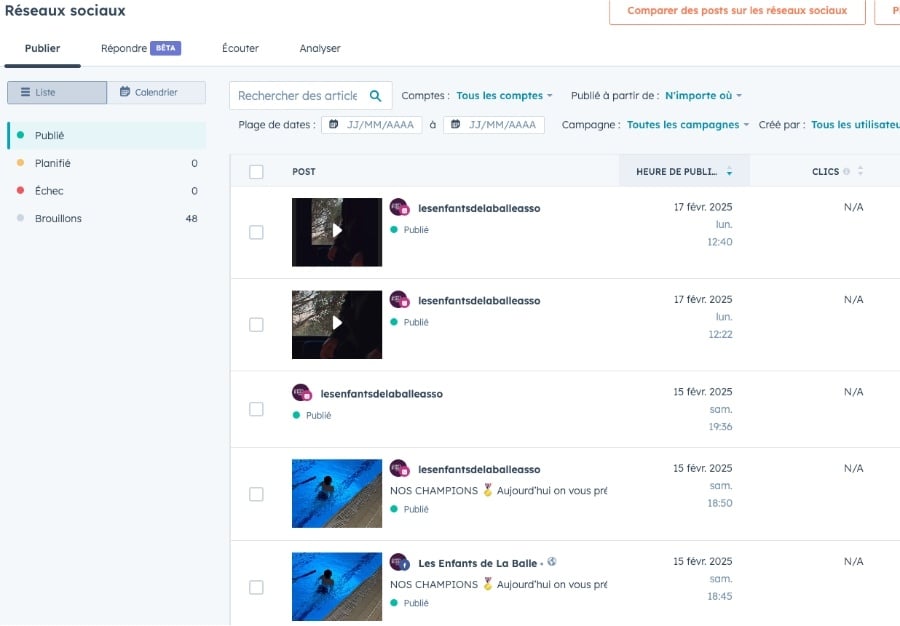Click Les Enfants de La Balle avatar
This screenshot has width=900, height=626.
(x=399, y=562)
